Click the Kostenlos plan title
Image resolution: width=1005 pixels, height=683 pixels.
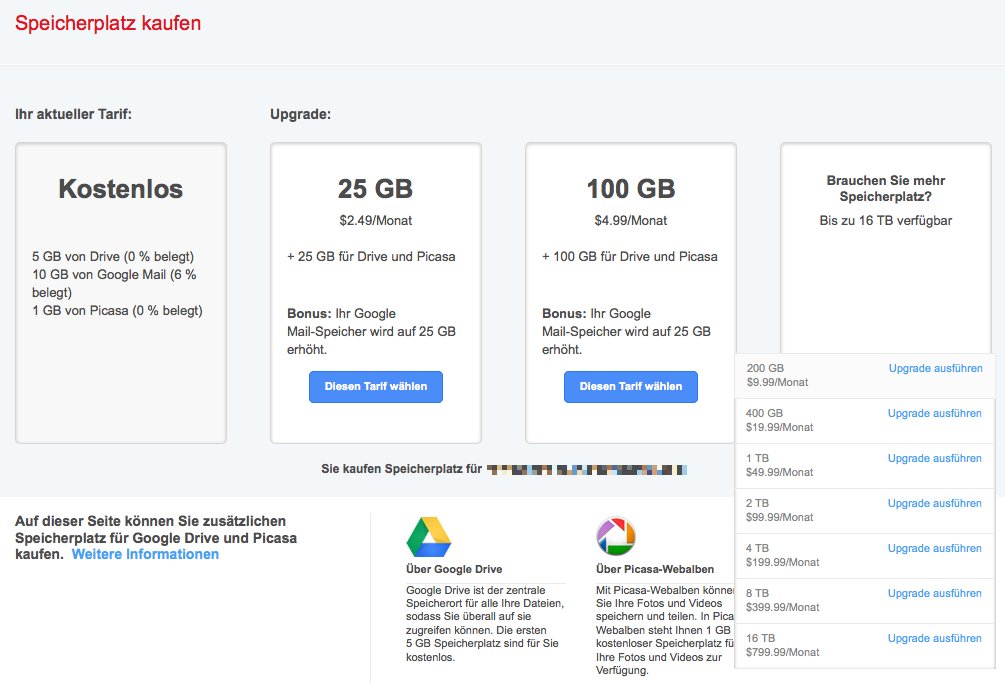pyautogui.click(x=120, y=189)
